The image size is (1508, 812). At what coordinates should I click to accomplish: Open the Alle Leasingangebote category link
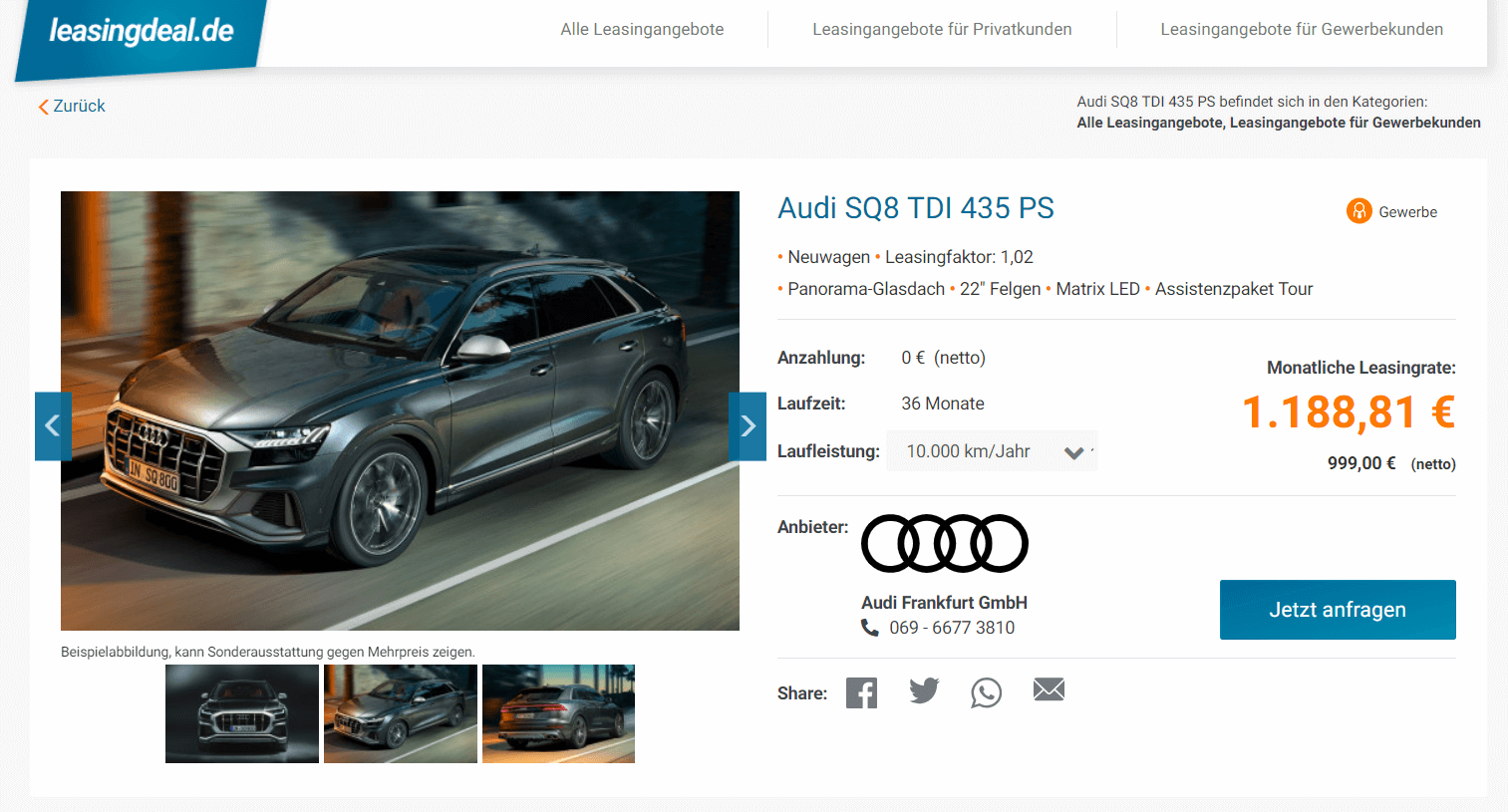pyautogui.click(x=1150, y=123)
